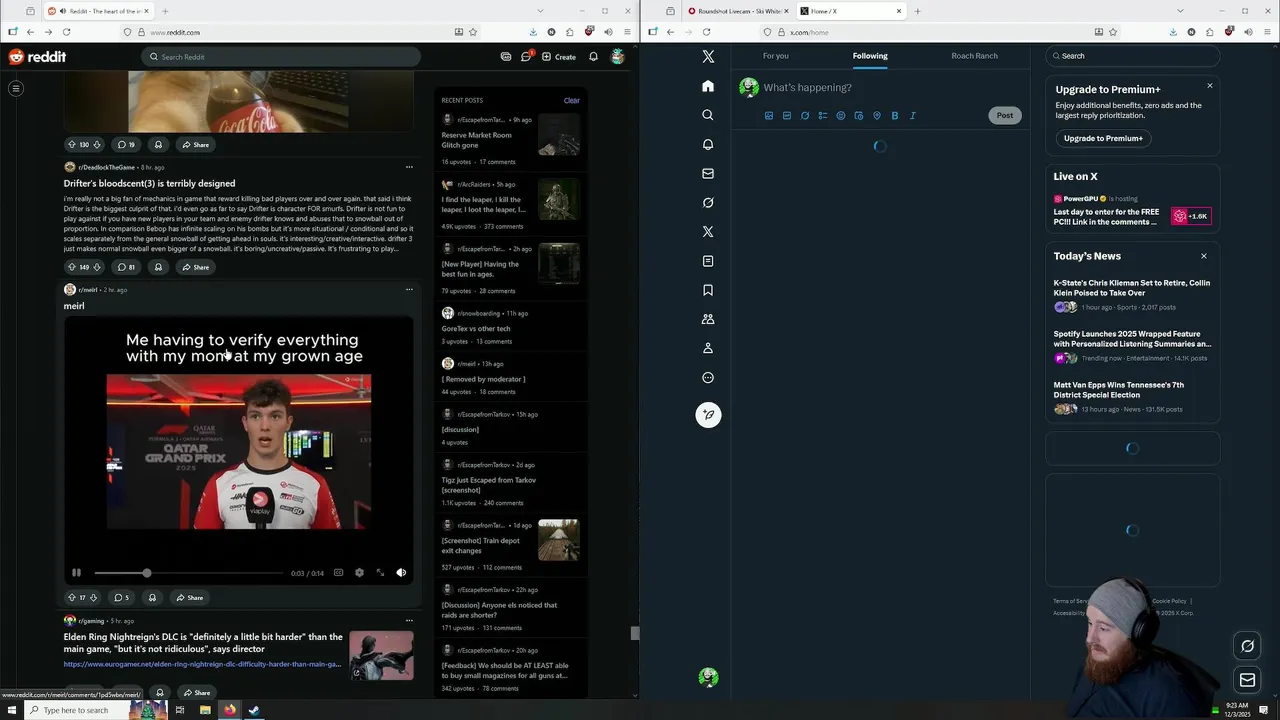Open Grok icon in X sidebar
This screenshot has width=1280, height=720.
708,202
